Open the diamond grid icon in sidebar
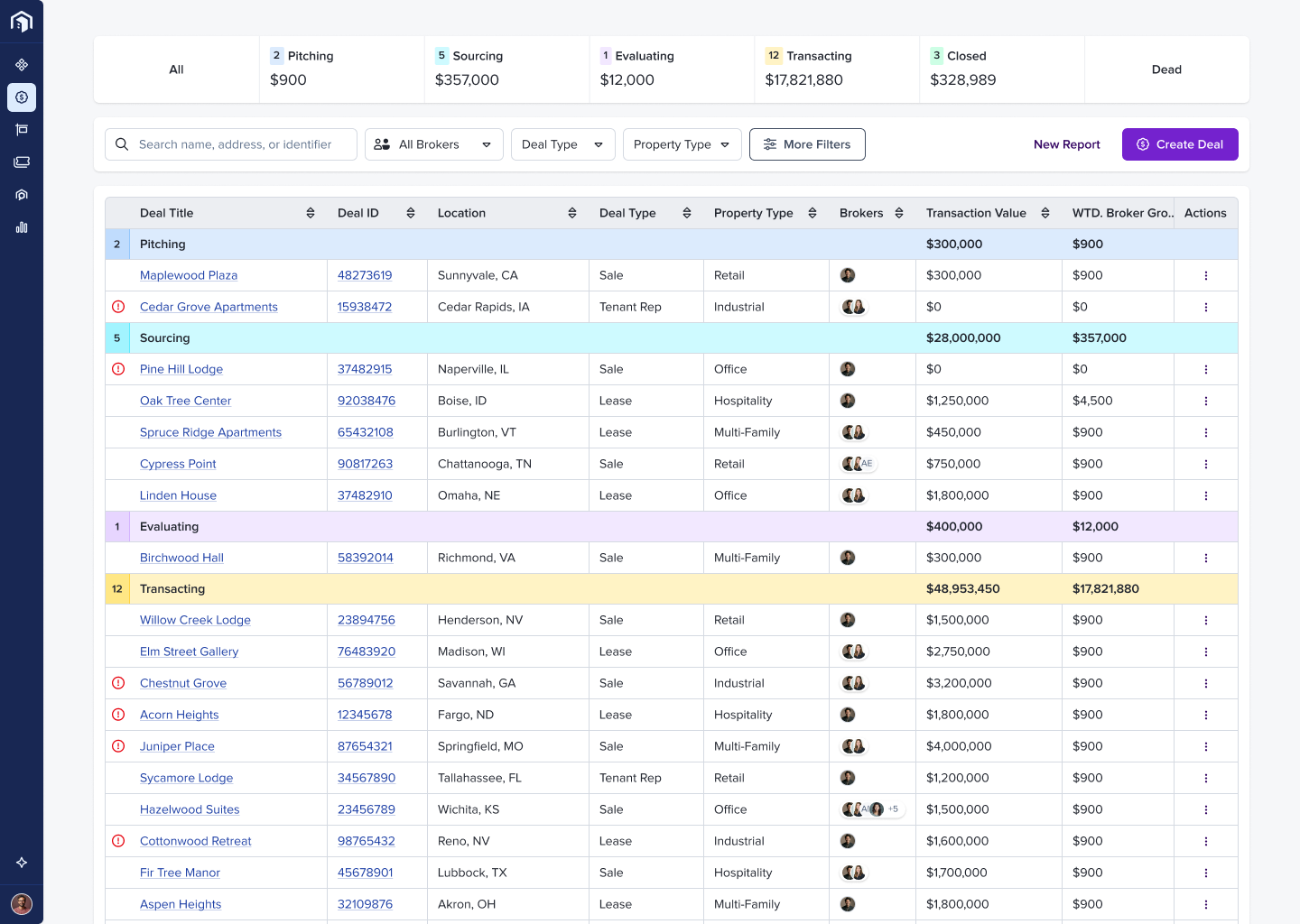 click(x=22, y=65)
